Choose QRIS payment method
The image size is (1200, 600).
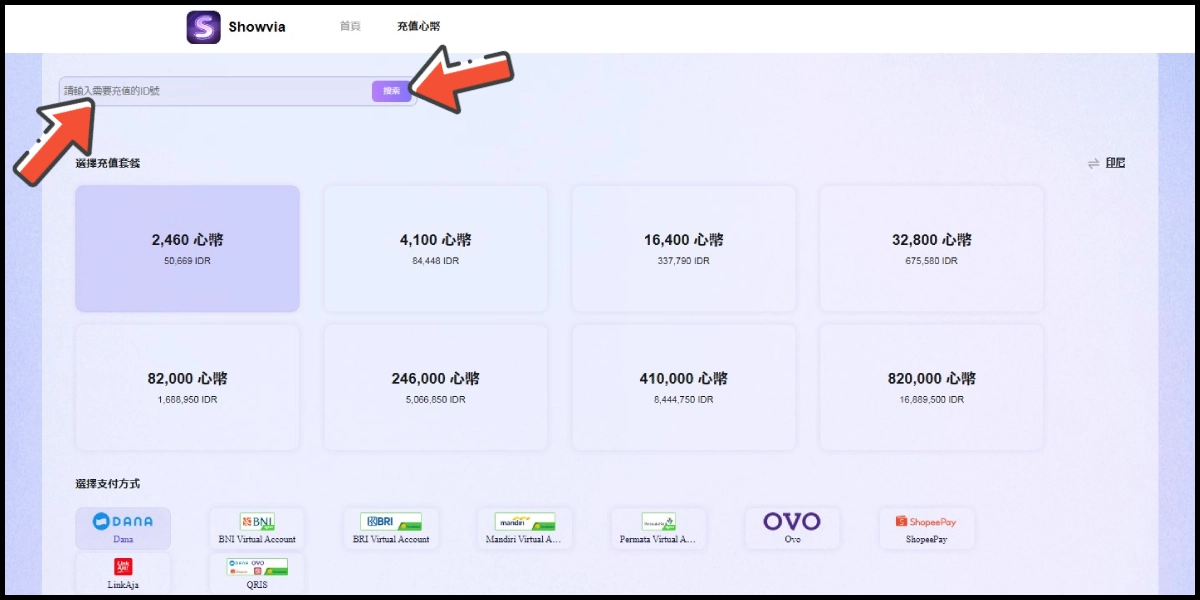click(257, 572)
